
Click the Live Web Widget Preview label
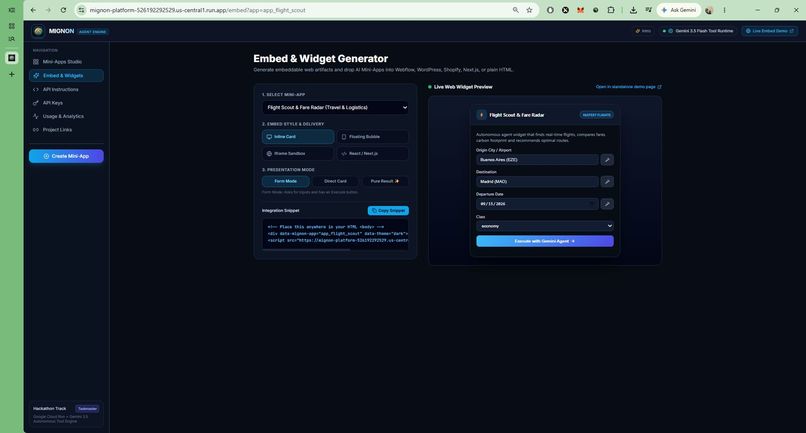pyautogui.click(x=463, y=87)
